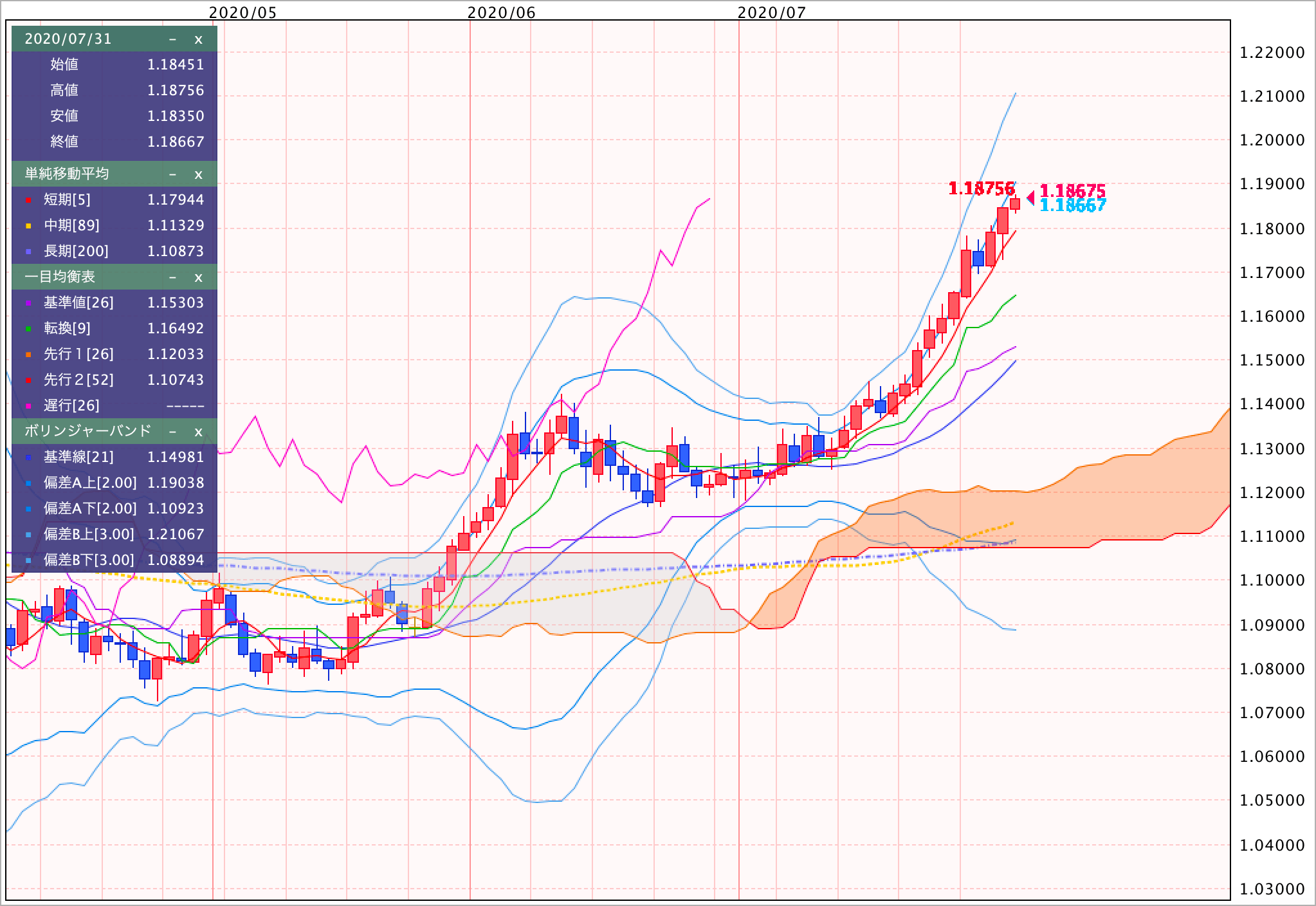This screenshot has height=906, width=1316.
Task: Click the purple 長期[200] color marker
Action: click(x=28, y=252)
